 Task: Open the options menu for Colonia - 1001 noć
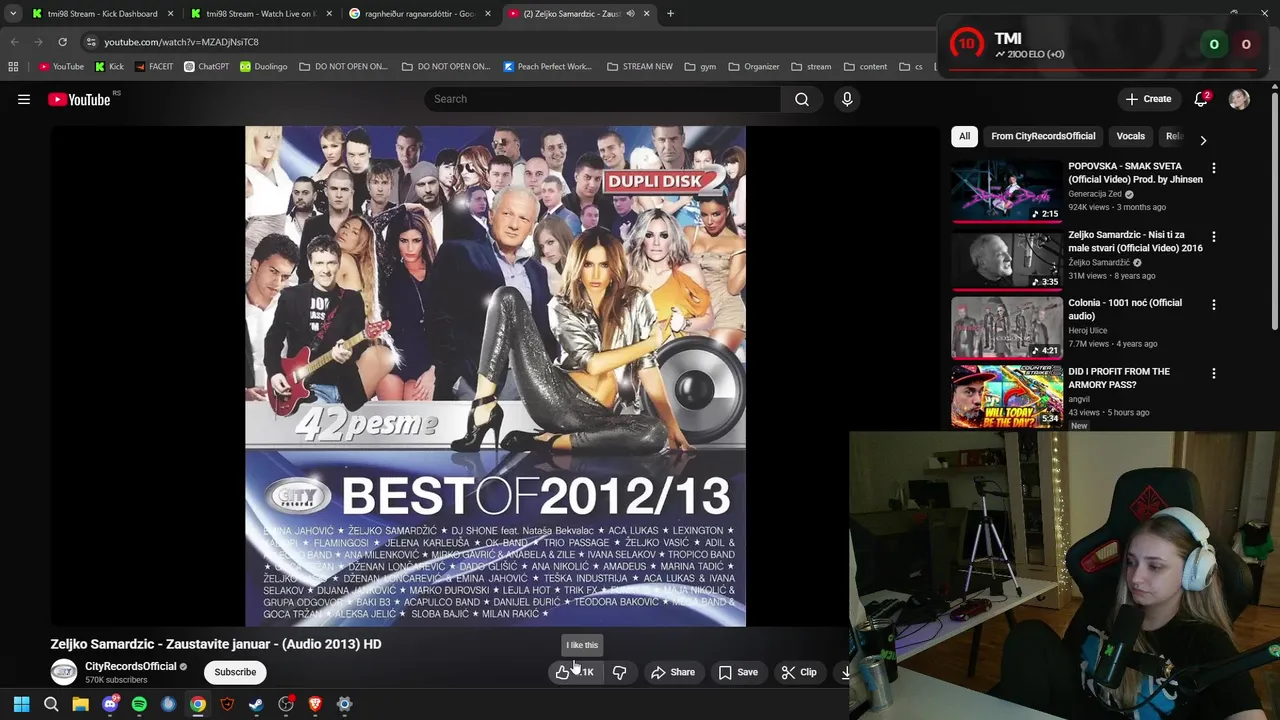point(1214,305)
